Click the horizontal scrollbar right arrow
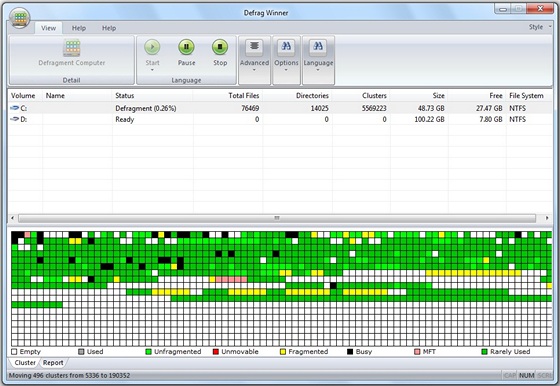 point(547,218)
